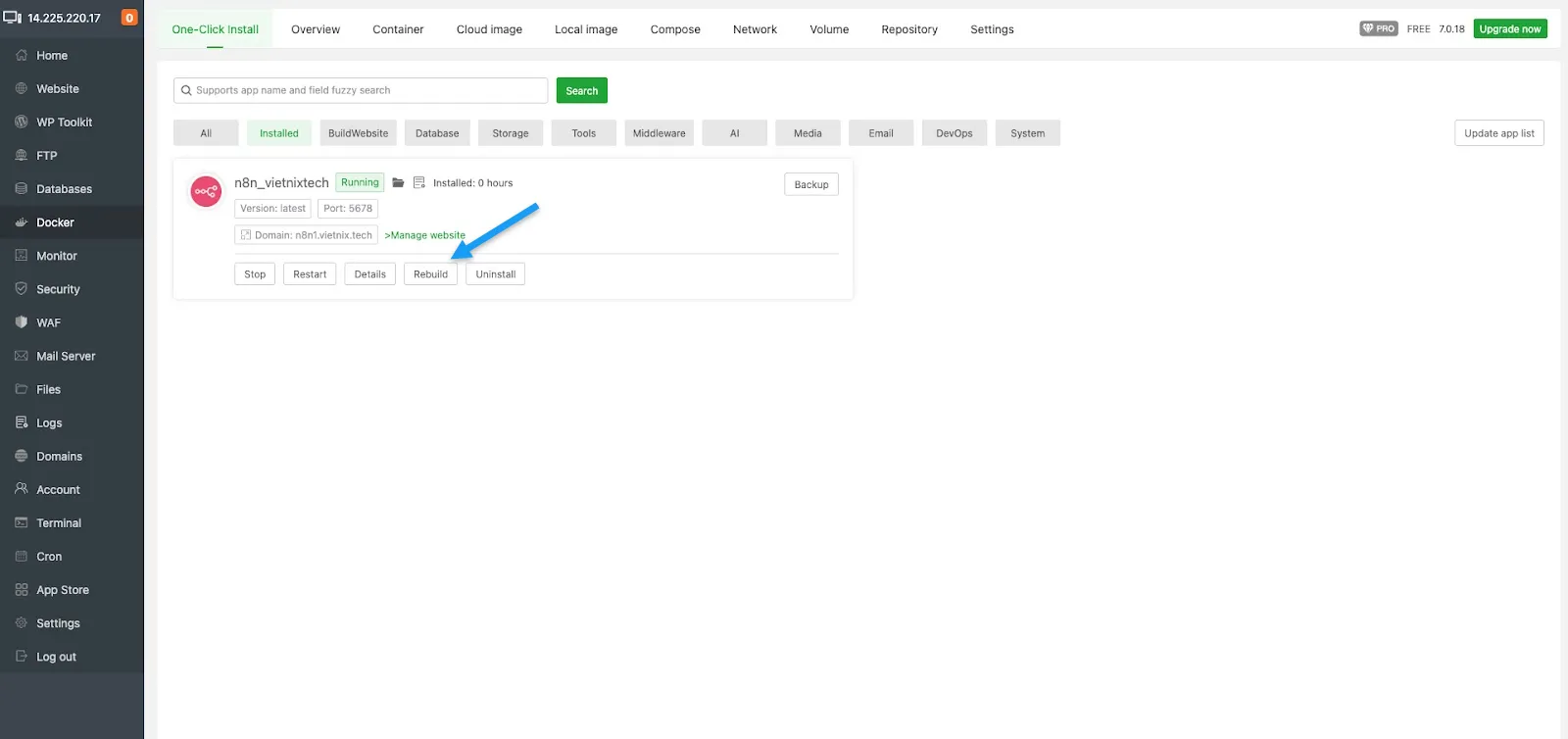Filter apps by All category
Image resolution: width=1568 pixels, height=739 pixels.
(x=206, y=133)
